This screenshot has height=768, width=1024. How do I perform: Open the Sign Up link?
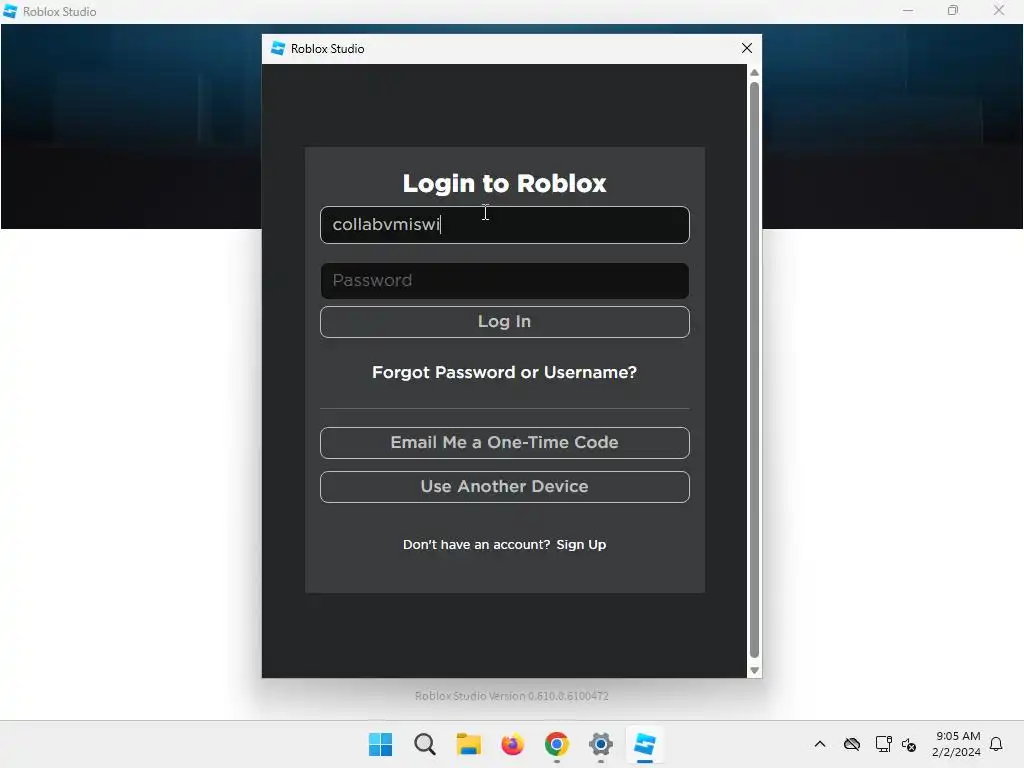click(581, 545)
